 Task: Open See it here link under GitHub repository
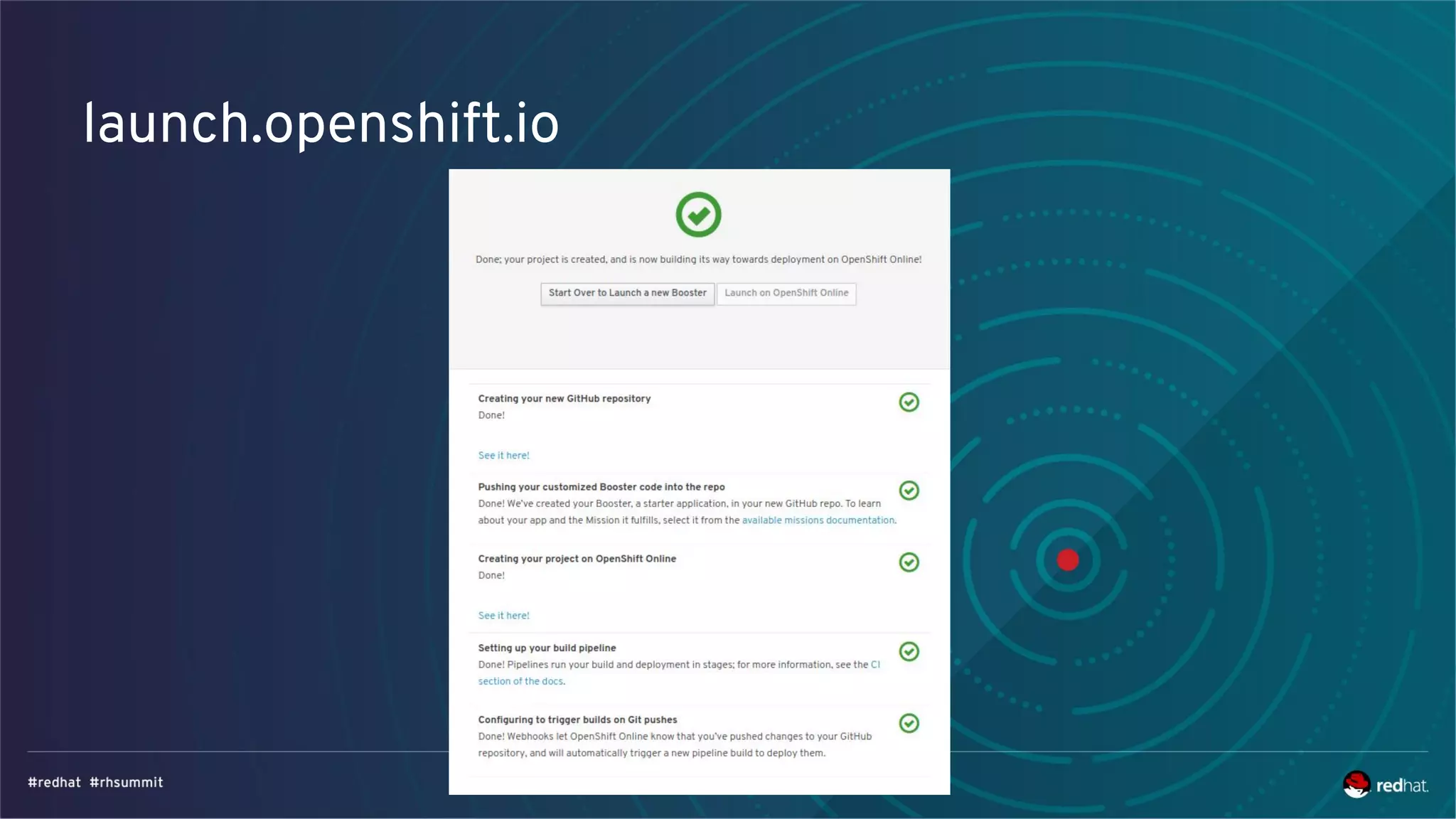pyautogui.click(x=503, y=456)
